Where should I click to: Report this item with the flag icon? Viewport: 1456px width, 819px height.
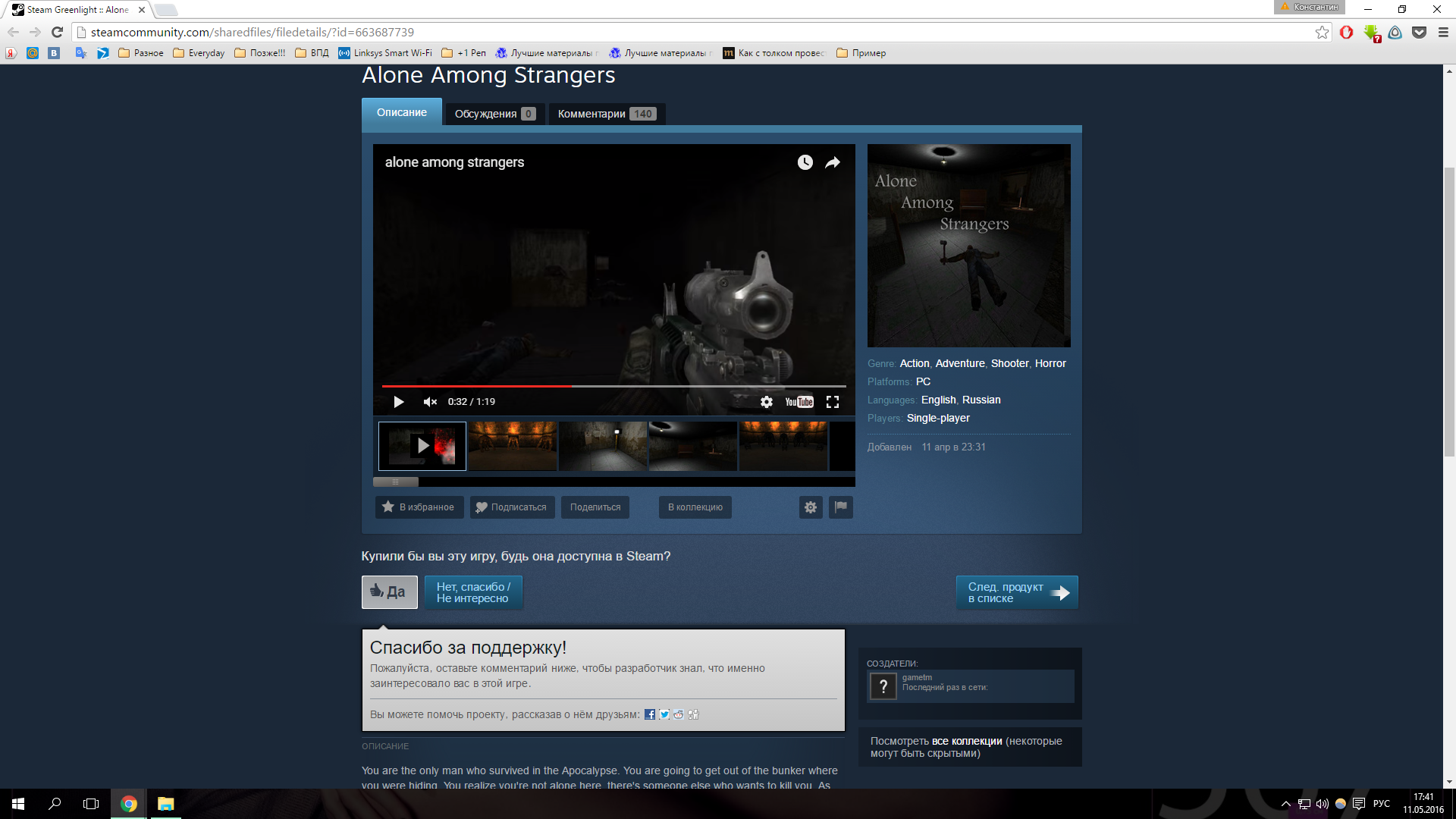pyautogui.click(x=841, y=507)
